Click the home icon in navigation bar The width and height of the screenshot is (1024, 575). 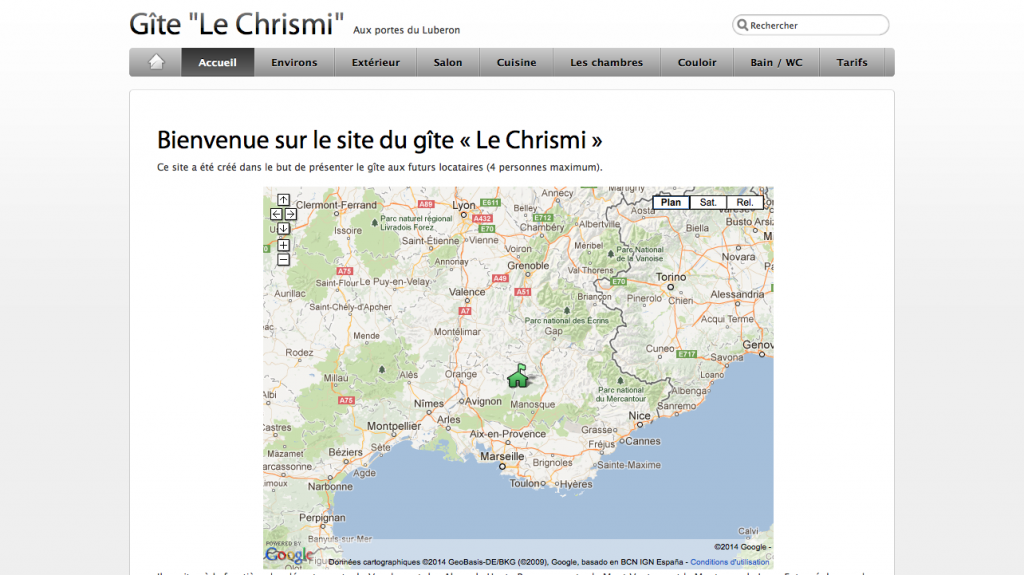(x=156, y=62)
